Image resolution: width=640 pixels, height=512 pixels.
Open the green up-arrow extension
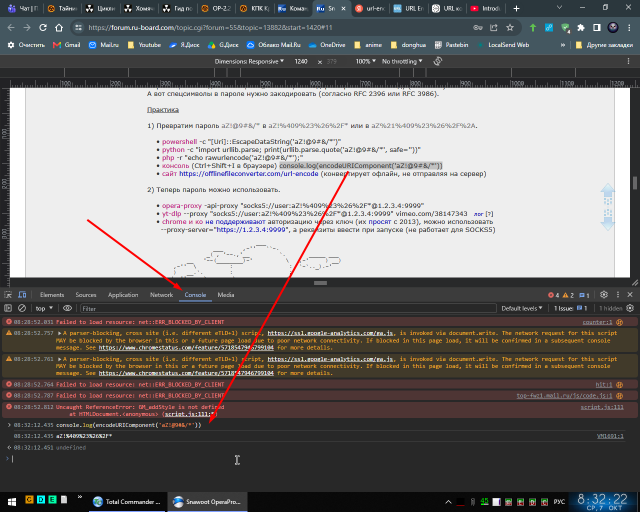[533, 28]
